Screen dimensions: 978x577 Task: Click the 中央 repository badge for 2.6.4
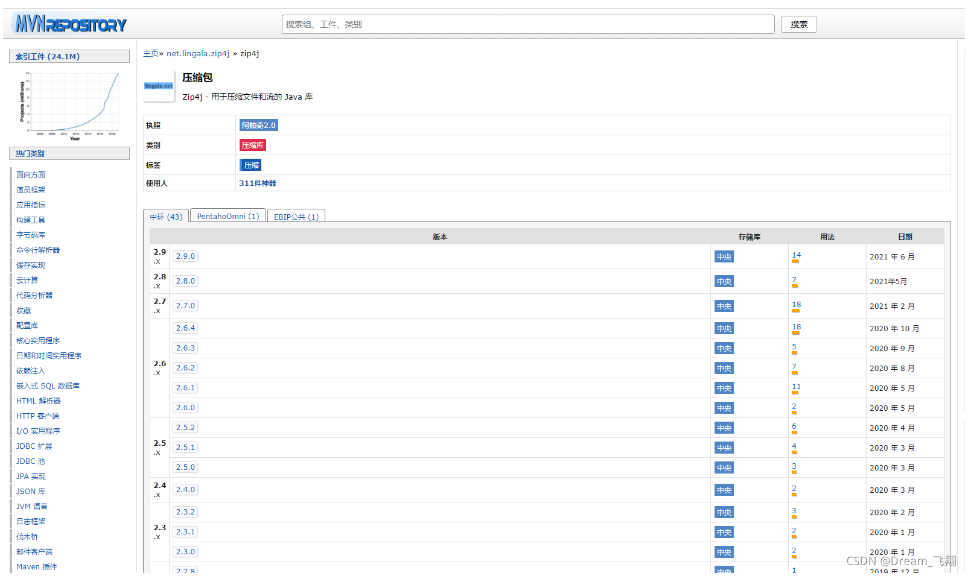(x=724, y=329)
